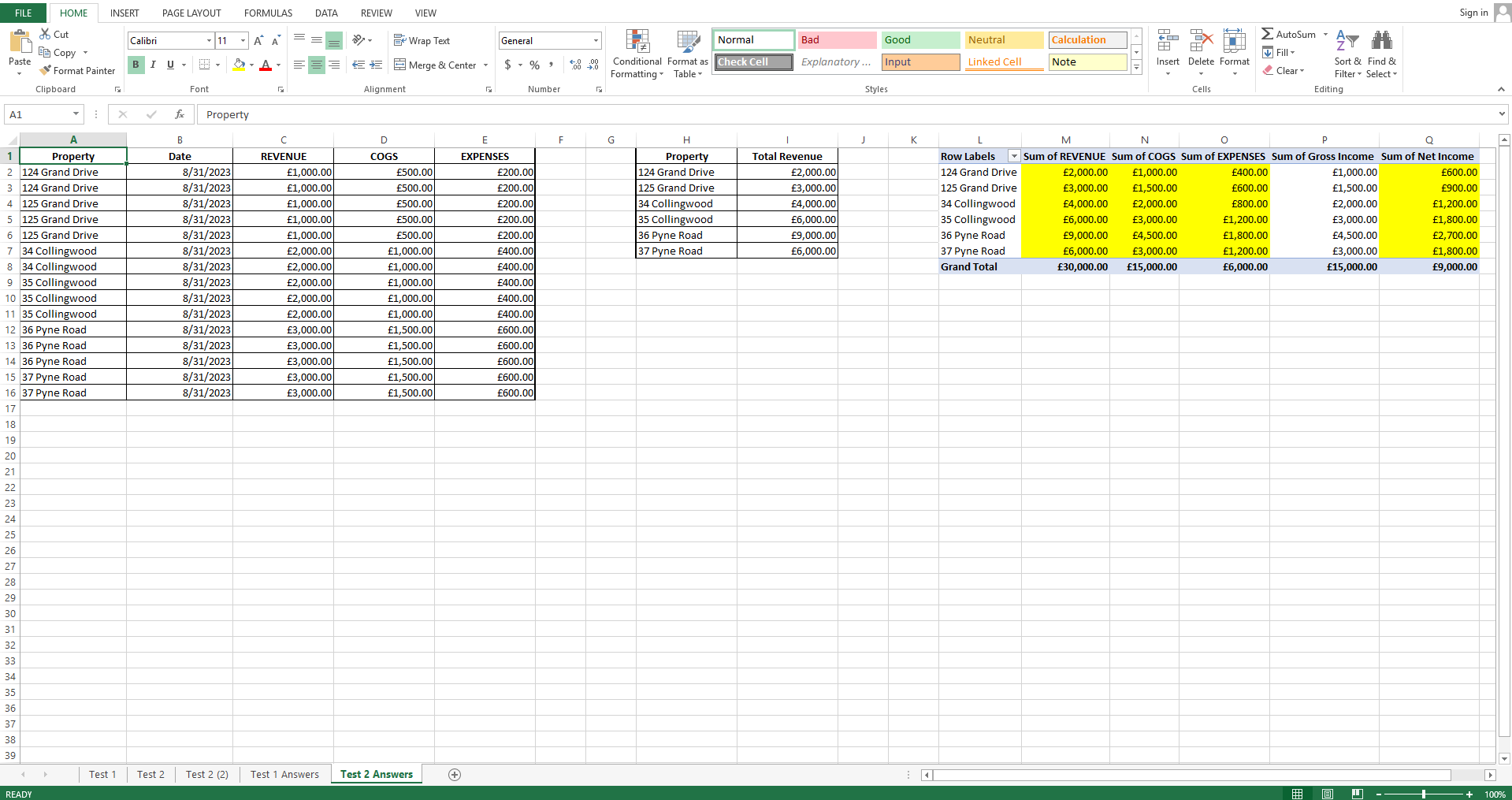1512x800 pixels.
Task: Apply the Check Cell style
Action: 753,61
